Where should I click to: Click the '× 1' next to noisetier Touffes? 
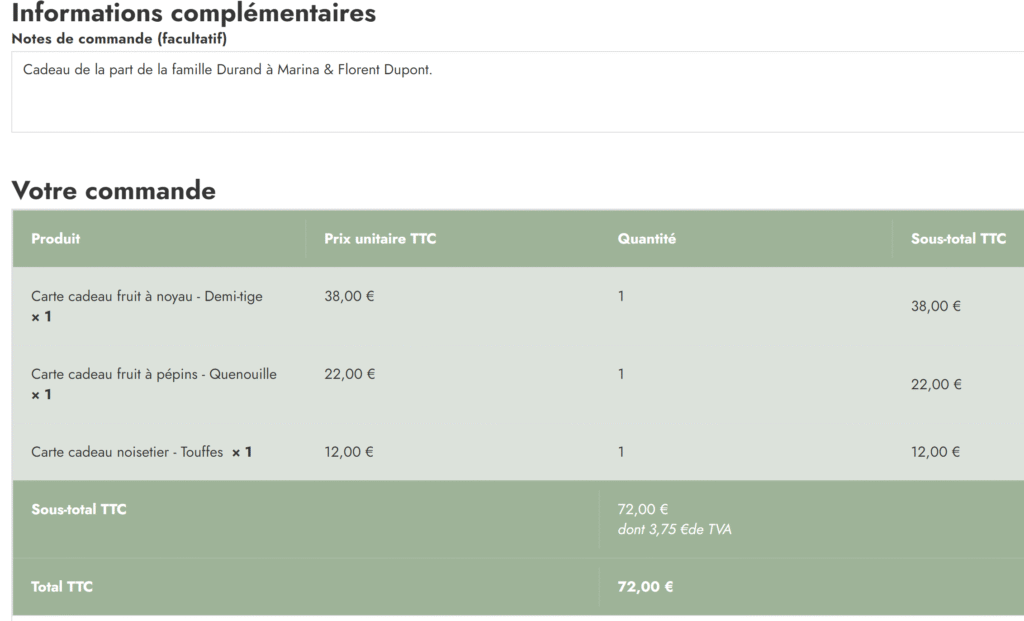242,452
